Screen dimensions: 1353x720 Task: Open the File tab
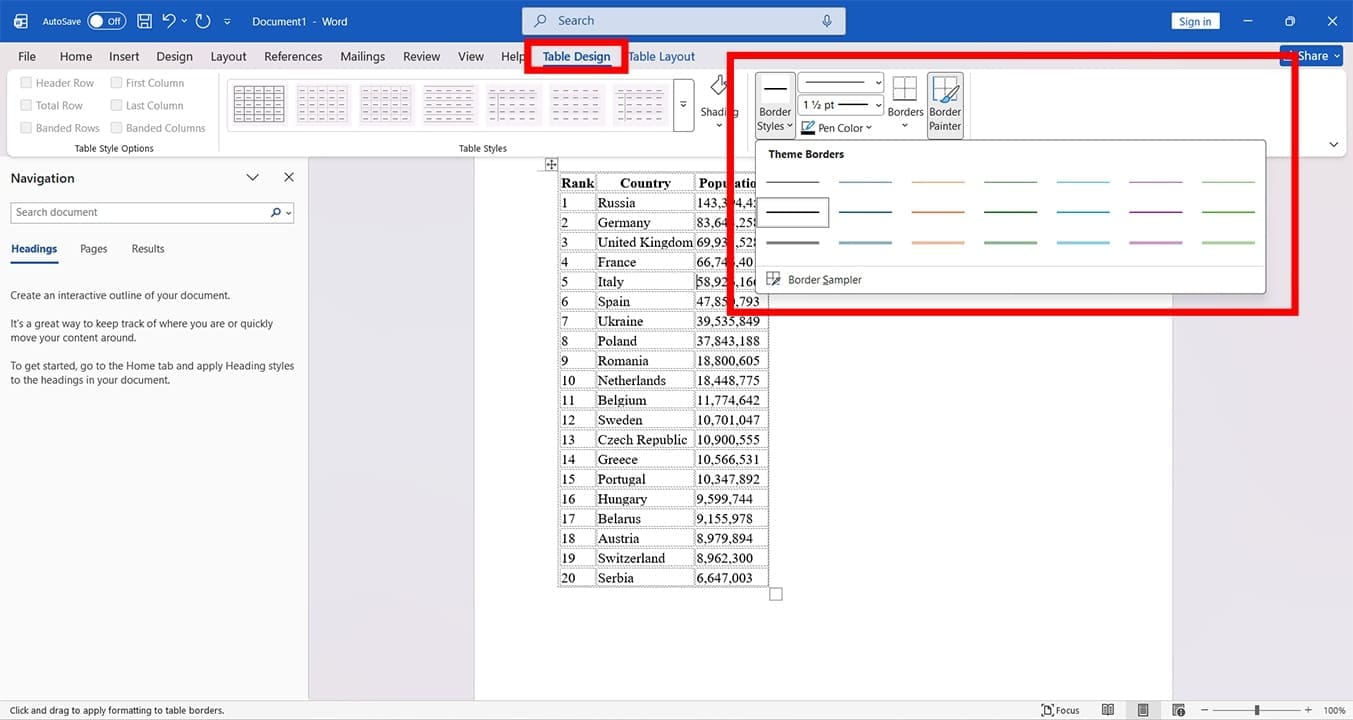point(27,57)
